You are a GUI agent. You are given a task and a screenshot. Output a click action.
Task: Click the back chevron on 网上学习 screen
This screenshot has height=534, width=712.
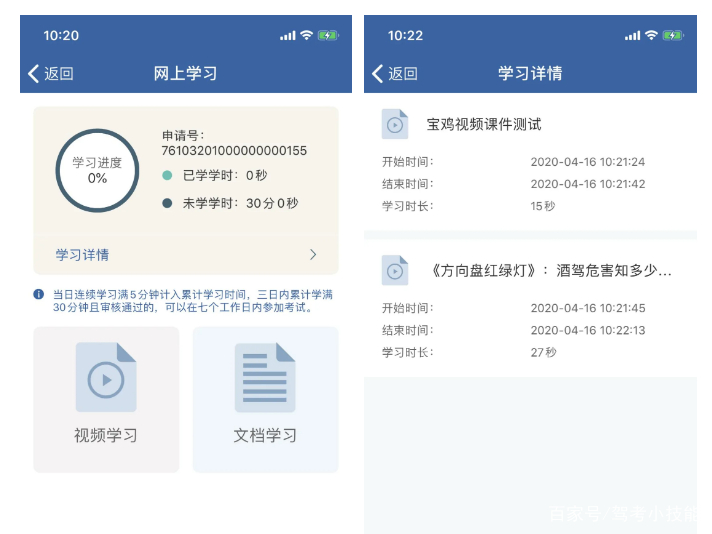[x=33, y=74]
